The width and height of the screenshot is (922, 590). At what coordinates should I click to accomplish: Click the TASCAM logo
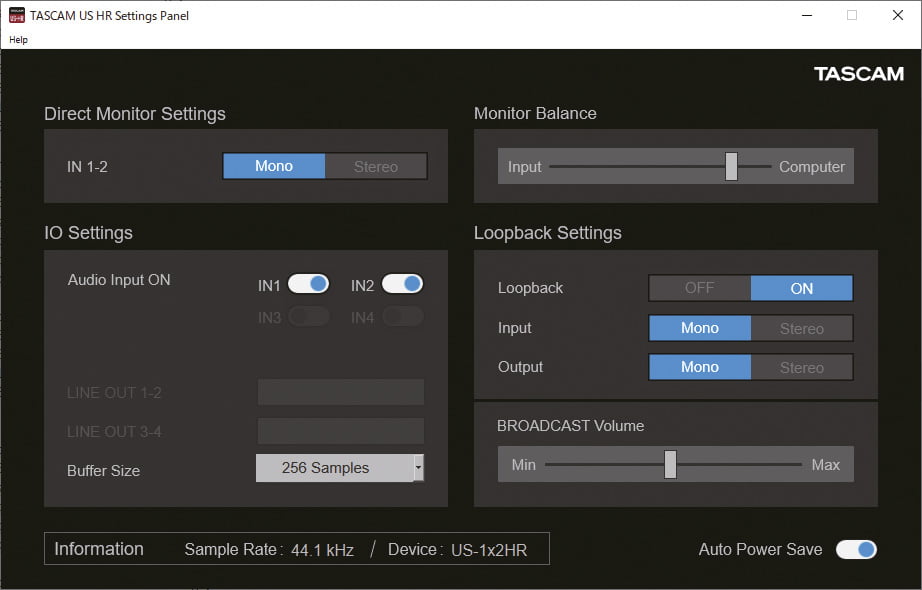[x=858, y=74]
